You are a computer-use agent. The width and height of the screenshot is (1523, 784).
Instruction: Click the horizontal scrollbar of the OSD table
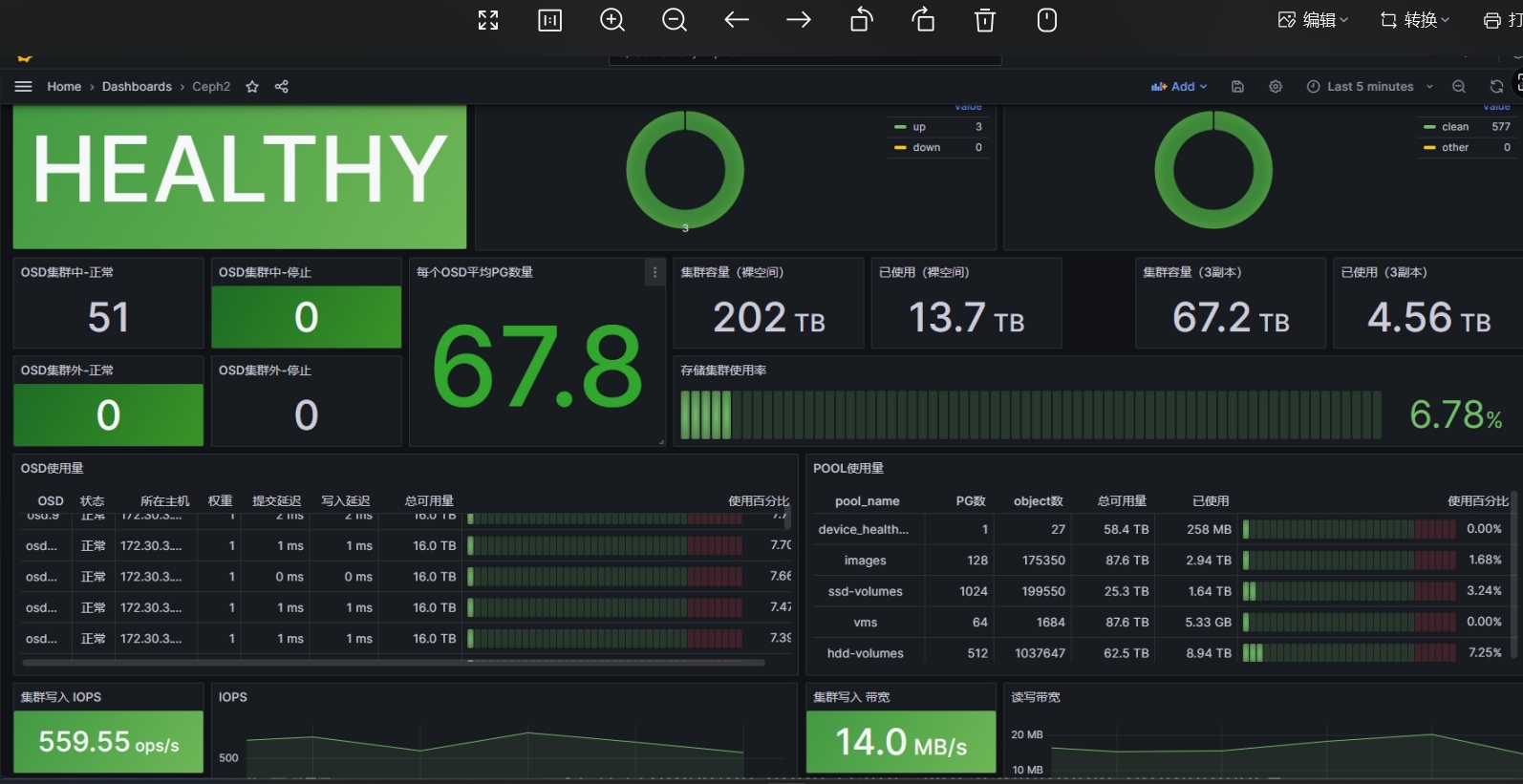[x=394, y=663]
